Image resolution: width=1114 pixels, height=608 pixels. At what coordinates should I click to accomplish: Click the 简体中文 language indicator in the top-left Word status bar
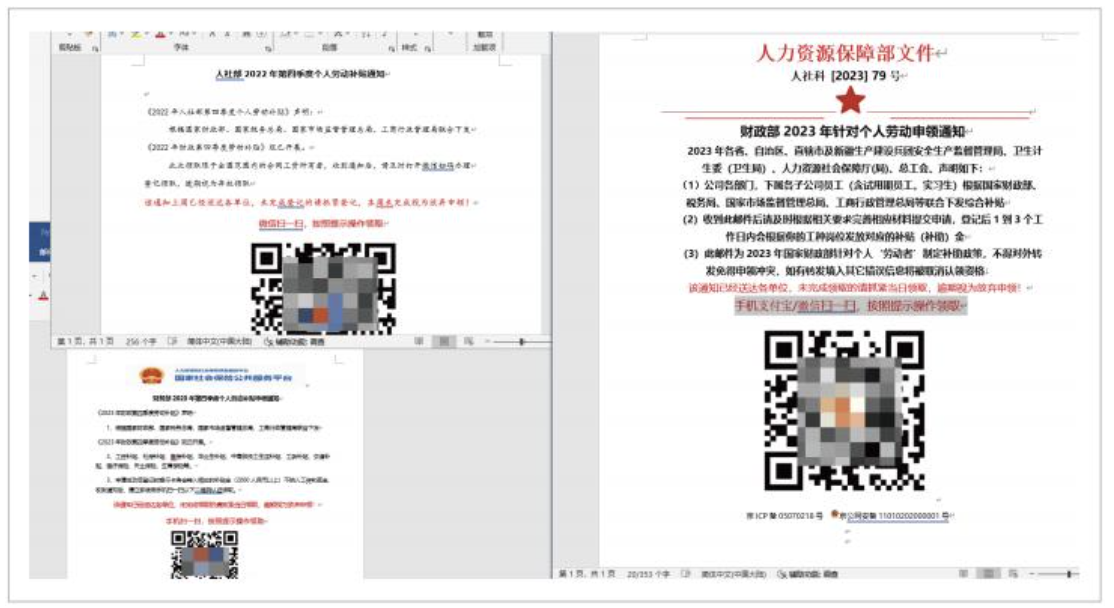pyautogui.click(x=219, y=342)
